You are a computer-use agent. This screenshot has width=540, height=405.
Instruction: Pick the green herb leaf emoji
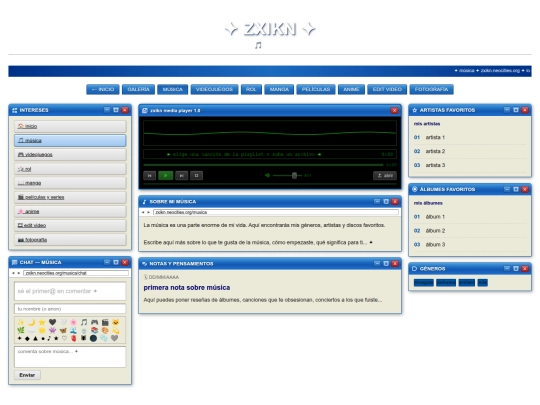(21, 330)
